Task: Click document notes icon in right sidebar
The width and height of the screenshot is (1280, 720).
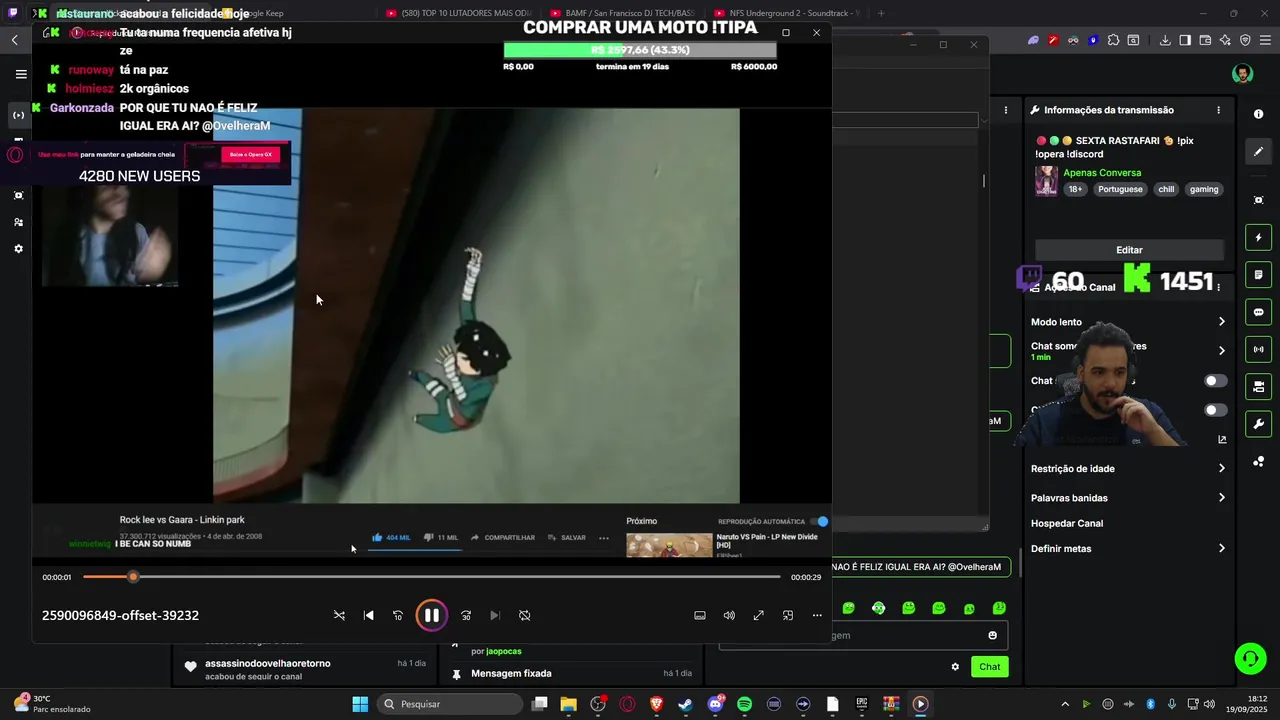Action: (1258, 275)
